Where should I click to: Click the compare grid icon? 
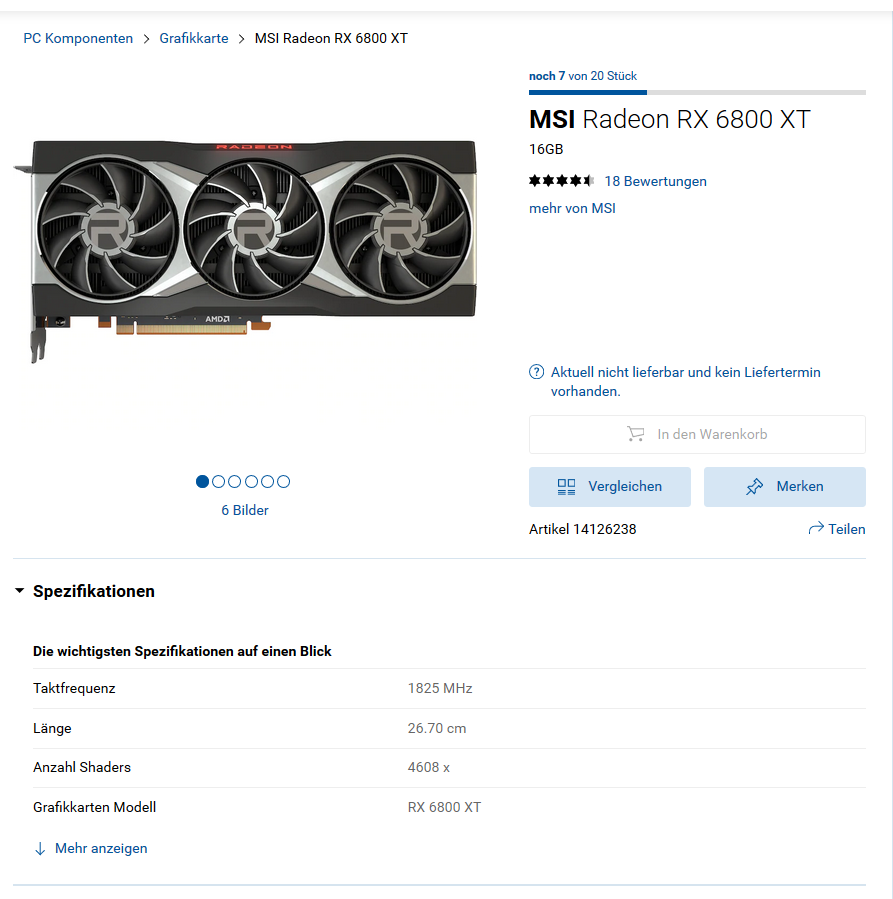click(566, 487)
